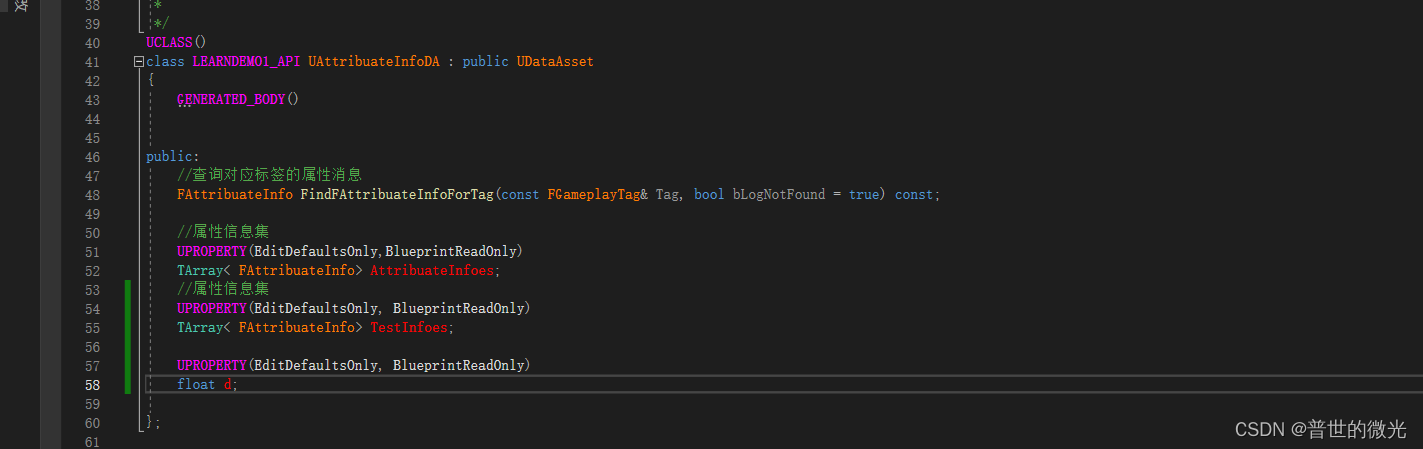The width and height of the screenshot is (1423, 449).
Task: Click line number 48 in gutter
Action: pyautogui.click(x=91, y=194)
